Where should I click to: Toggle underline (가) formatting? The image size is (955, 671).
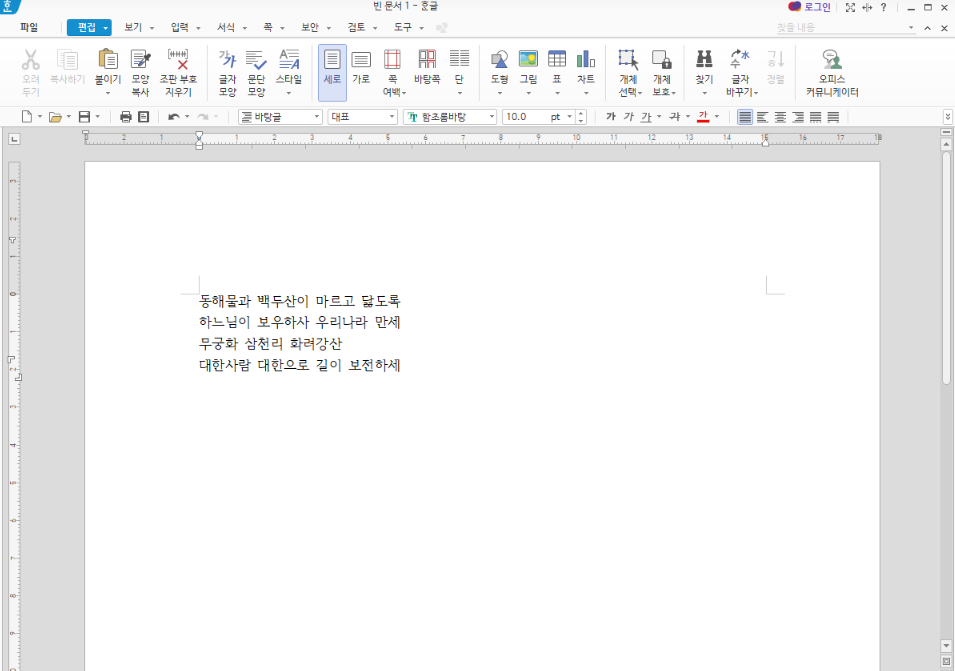pyautogui.click(x=646, y=117)
